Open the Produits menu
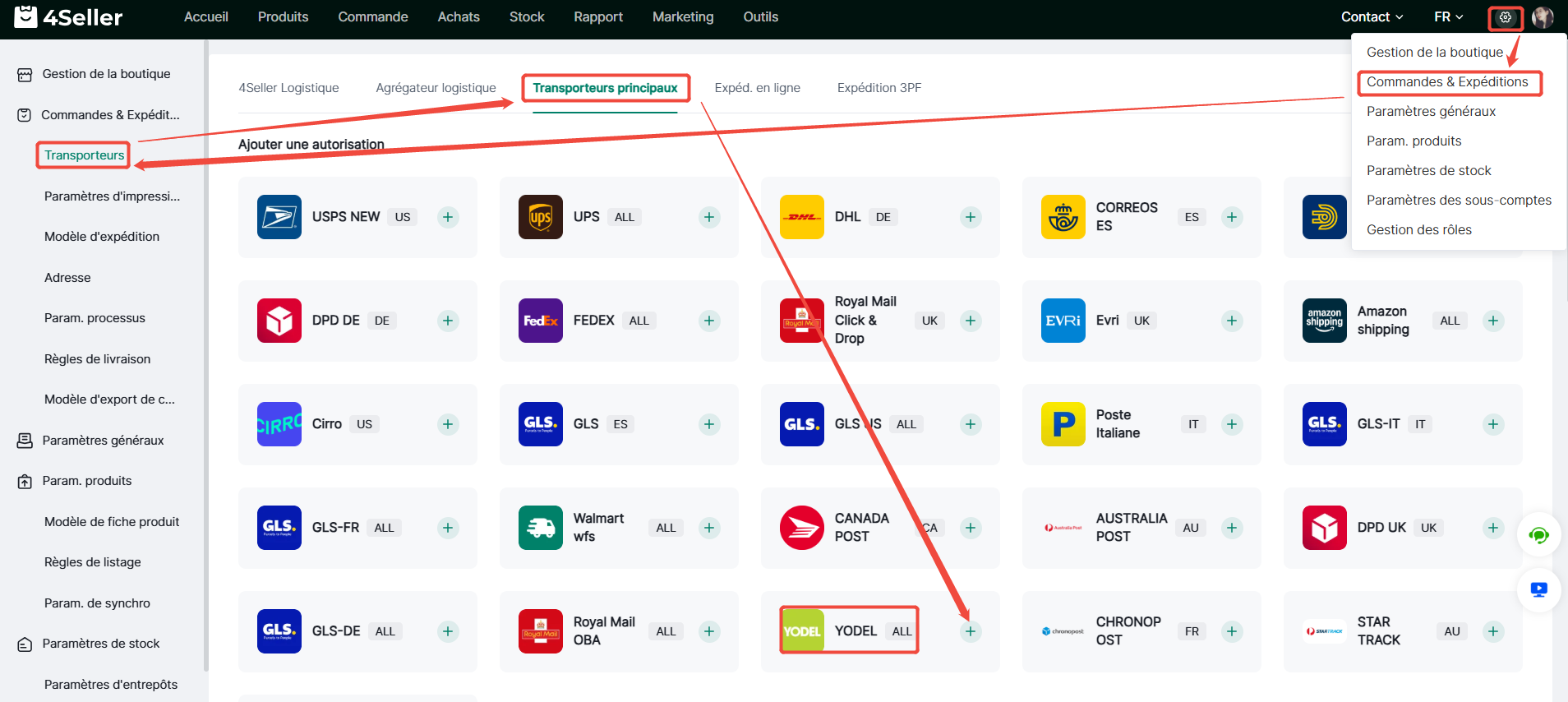 (284, 16)
